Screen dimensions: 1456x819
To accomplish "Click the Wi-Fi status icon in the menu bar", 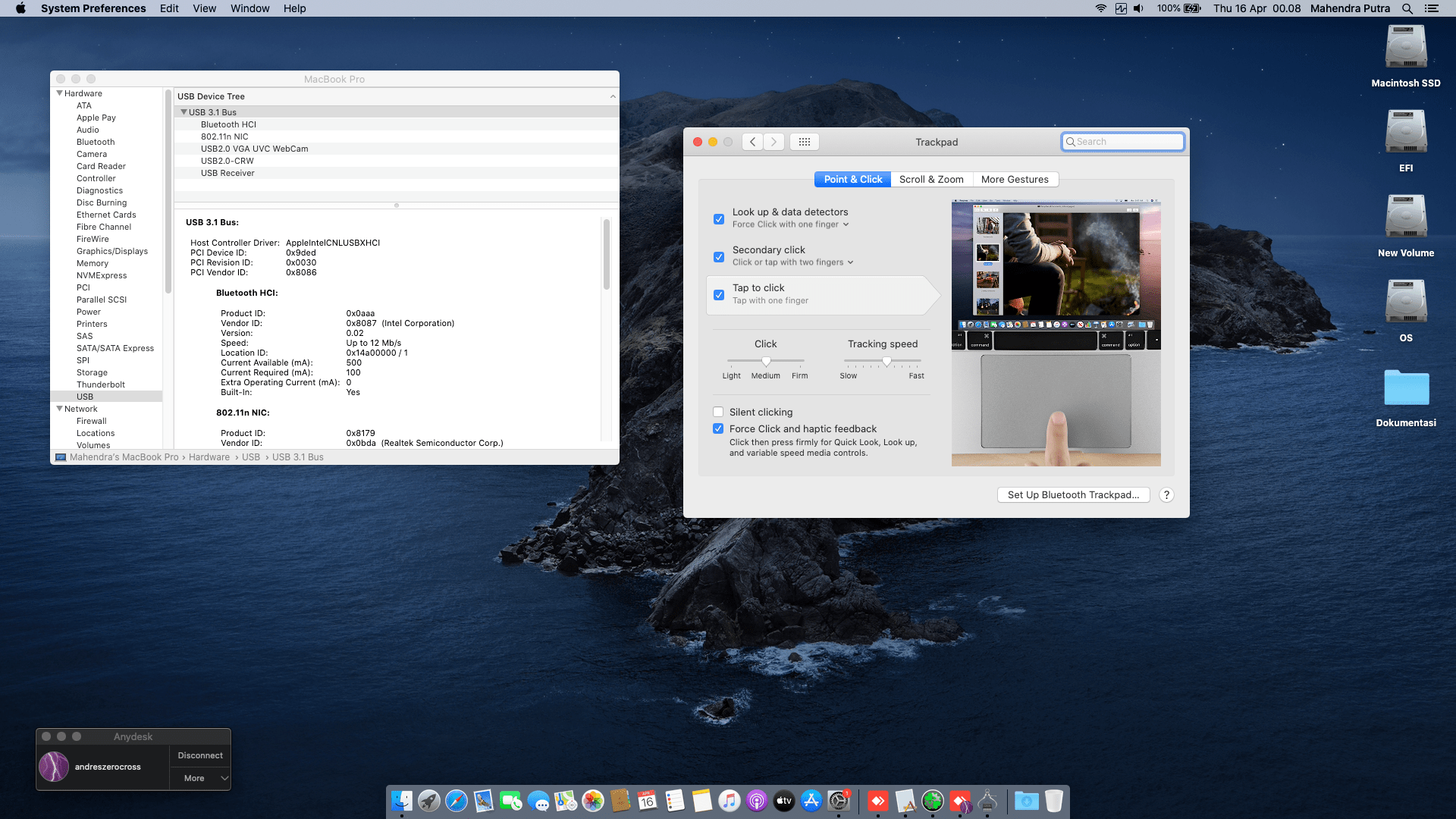I will pos(1100,8).
